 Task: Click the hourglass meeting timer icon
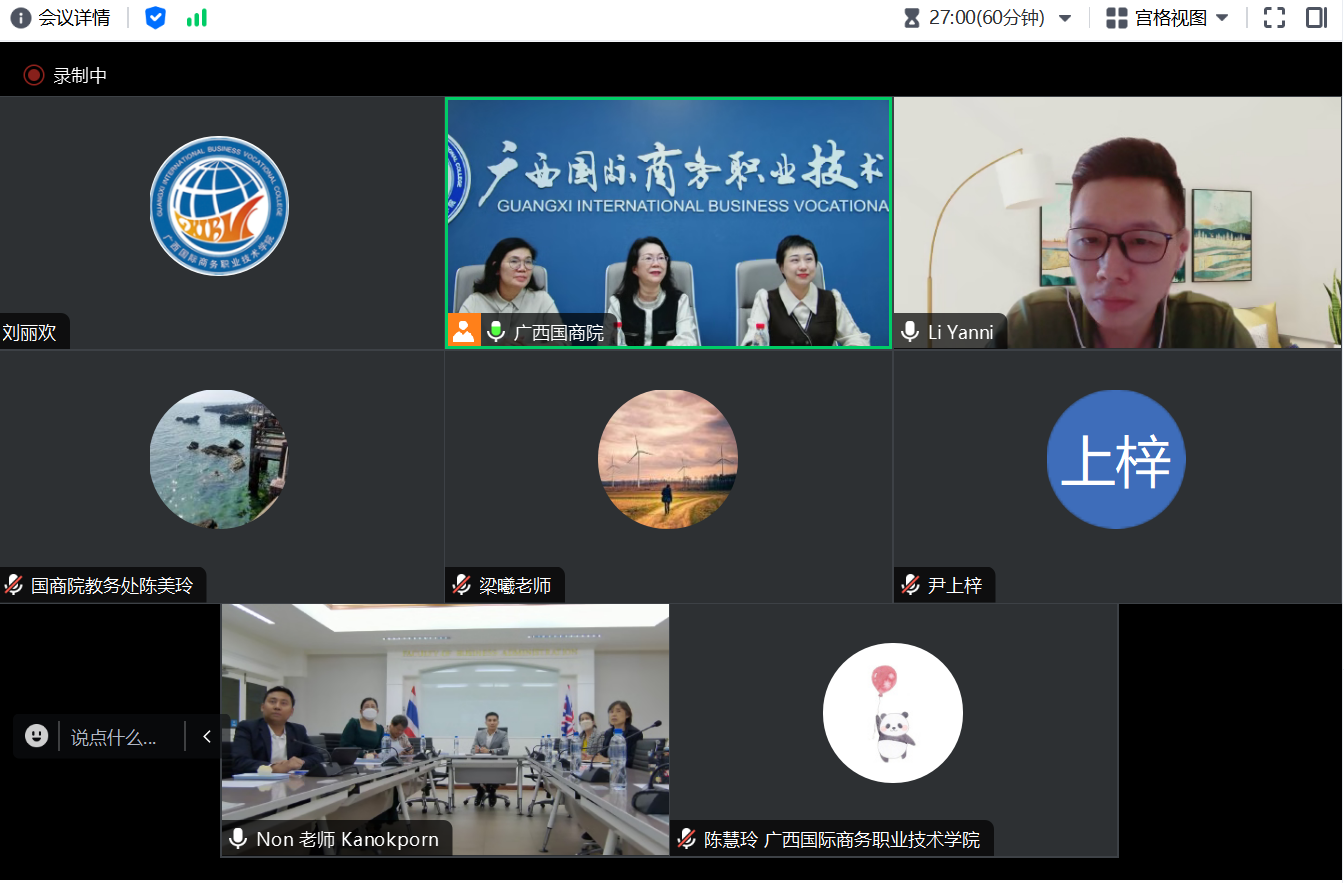point(911,18)
